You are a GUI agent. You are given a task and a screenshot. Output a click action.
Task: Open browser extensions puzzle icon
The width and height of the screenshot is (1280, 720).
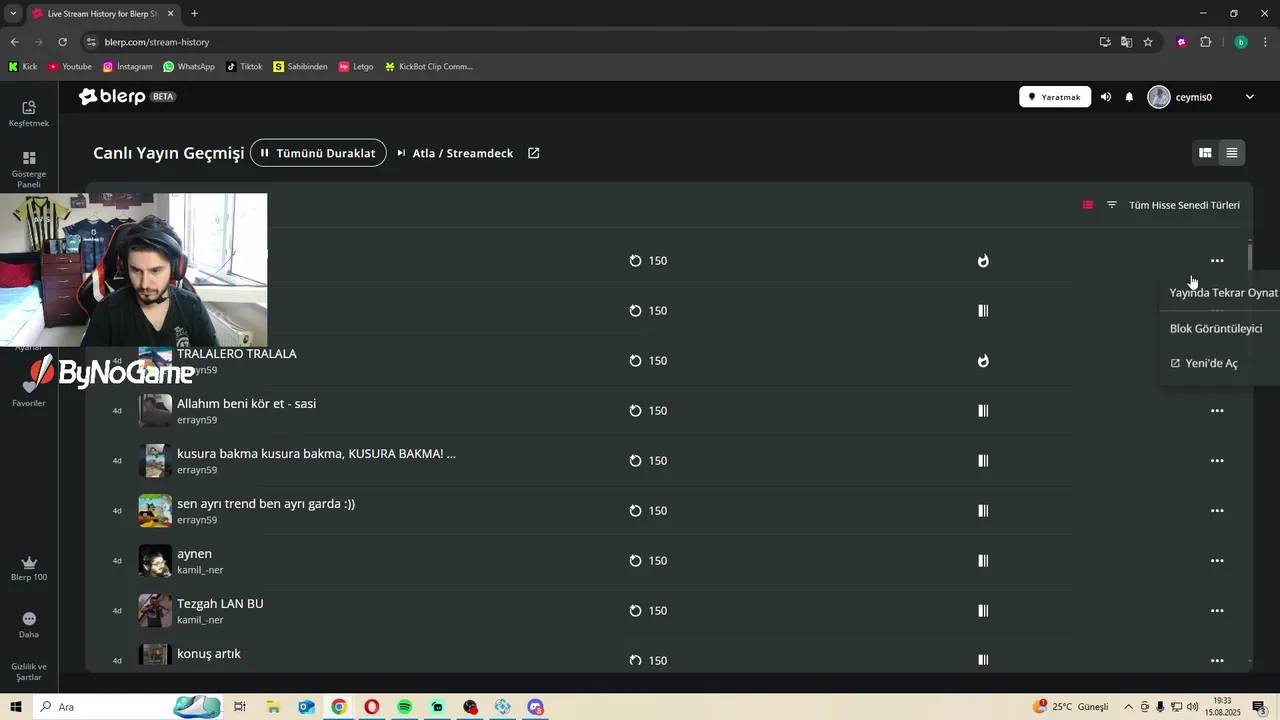(1205, 42)
